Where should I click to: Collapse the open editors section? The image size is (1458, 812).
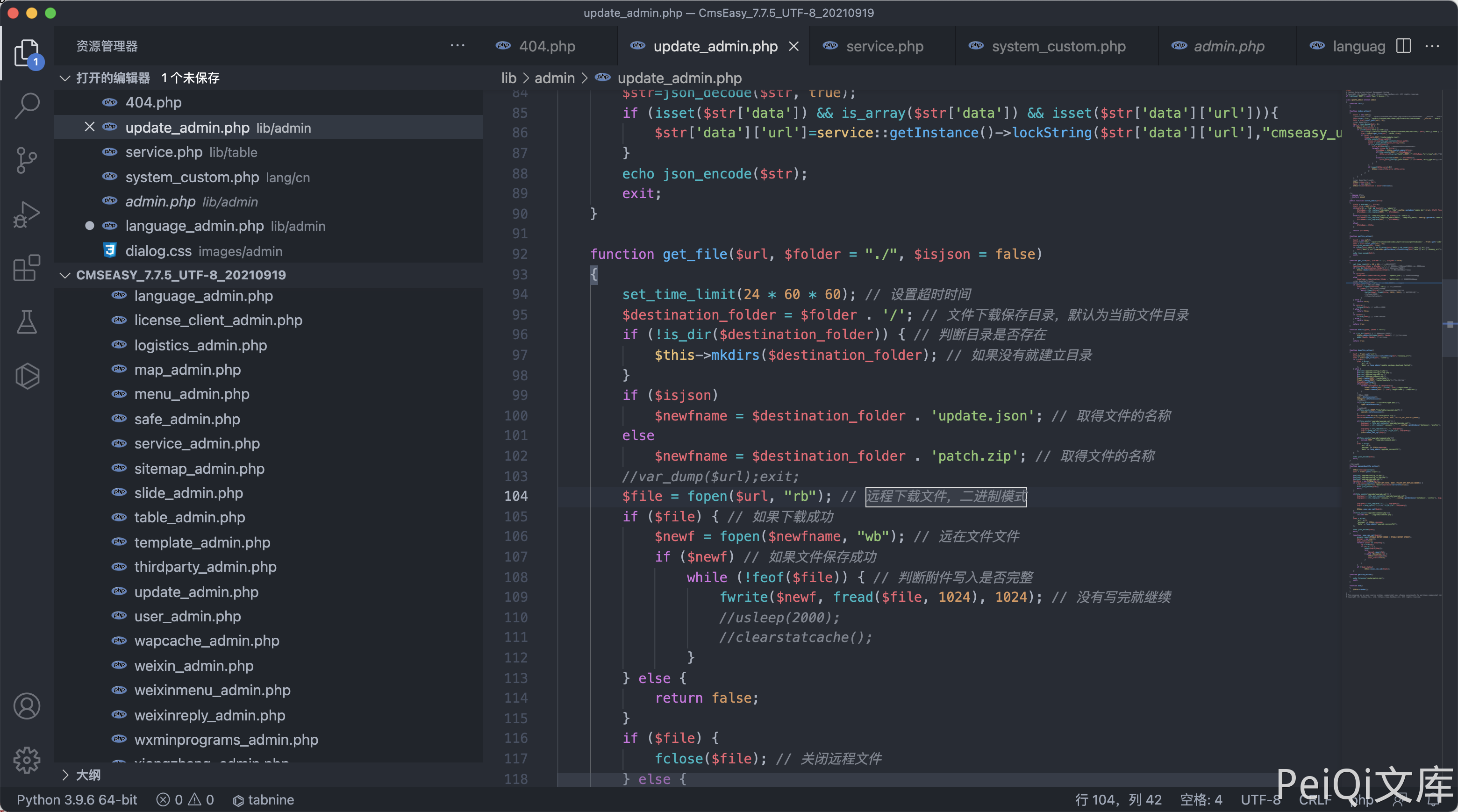click(x=65, y=78)
